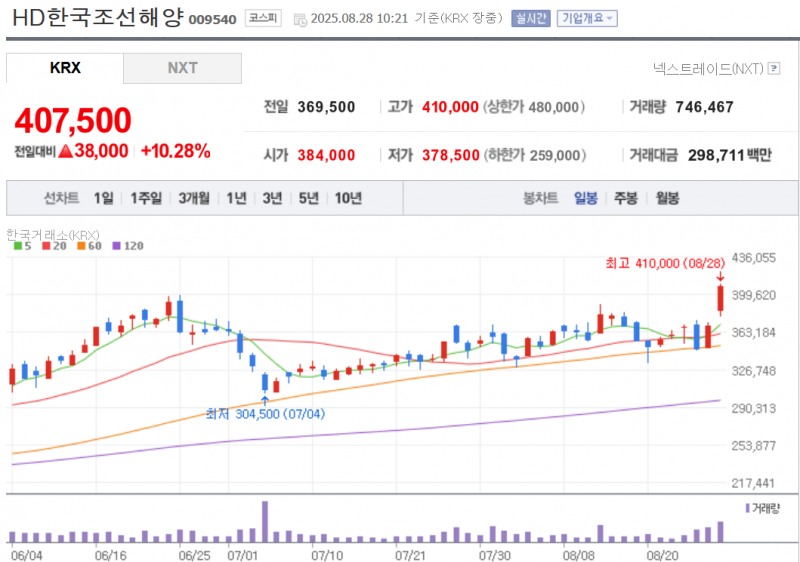Toggle the 120-day moving average legend
800x562 pixels.
[x=128, y=245]
